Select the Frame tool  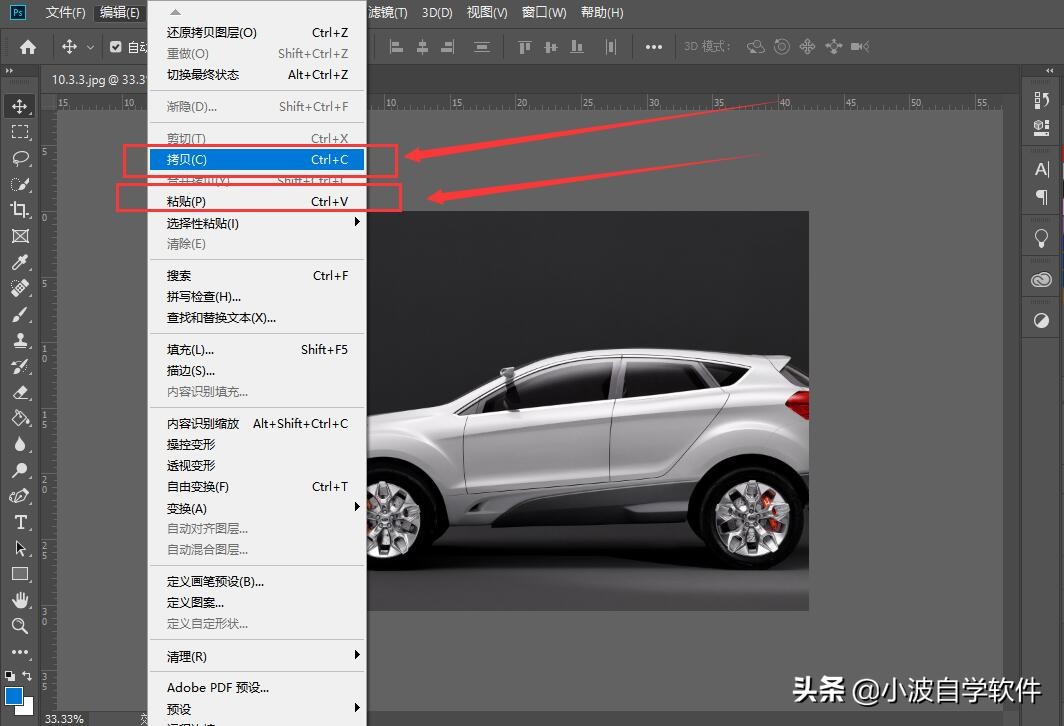[20, 236]
